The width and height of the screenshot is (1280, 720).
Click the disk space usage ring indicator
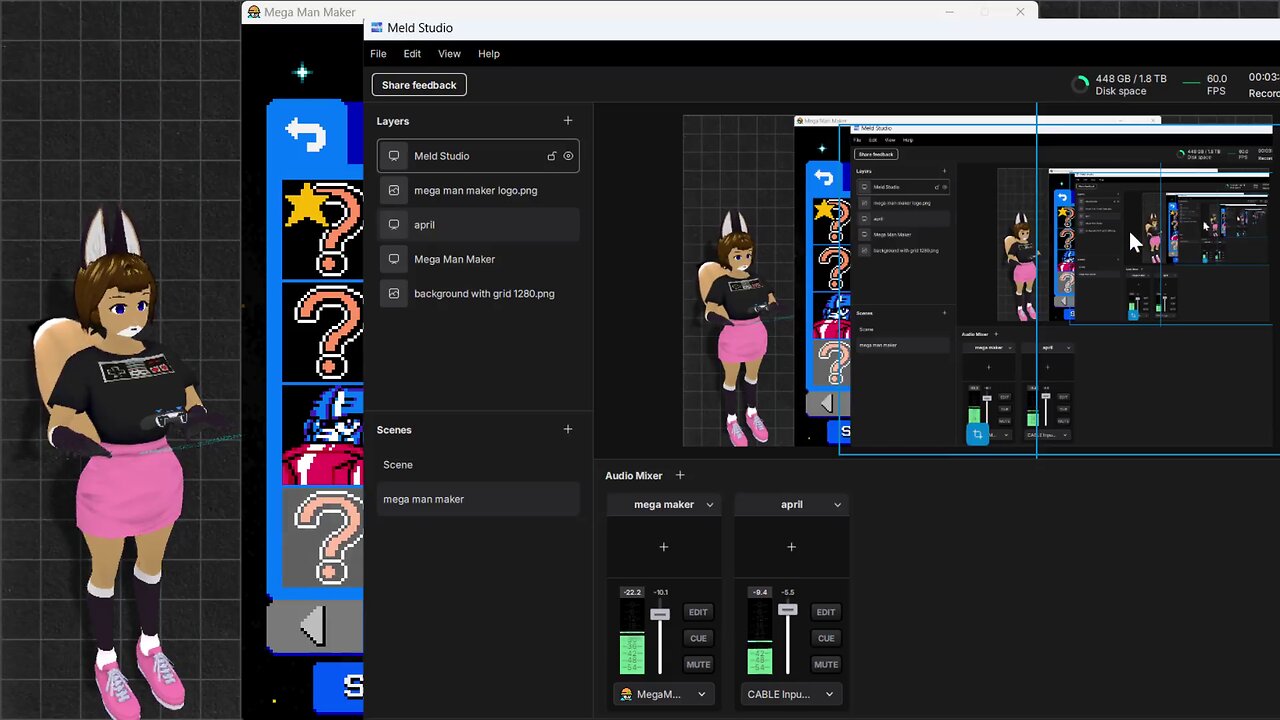1080,85
